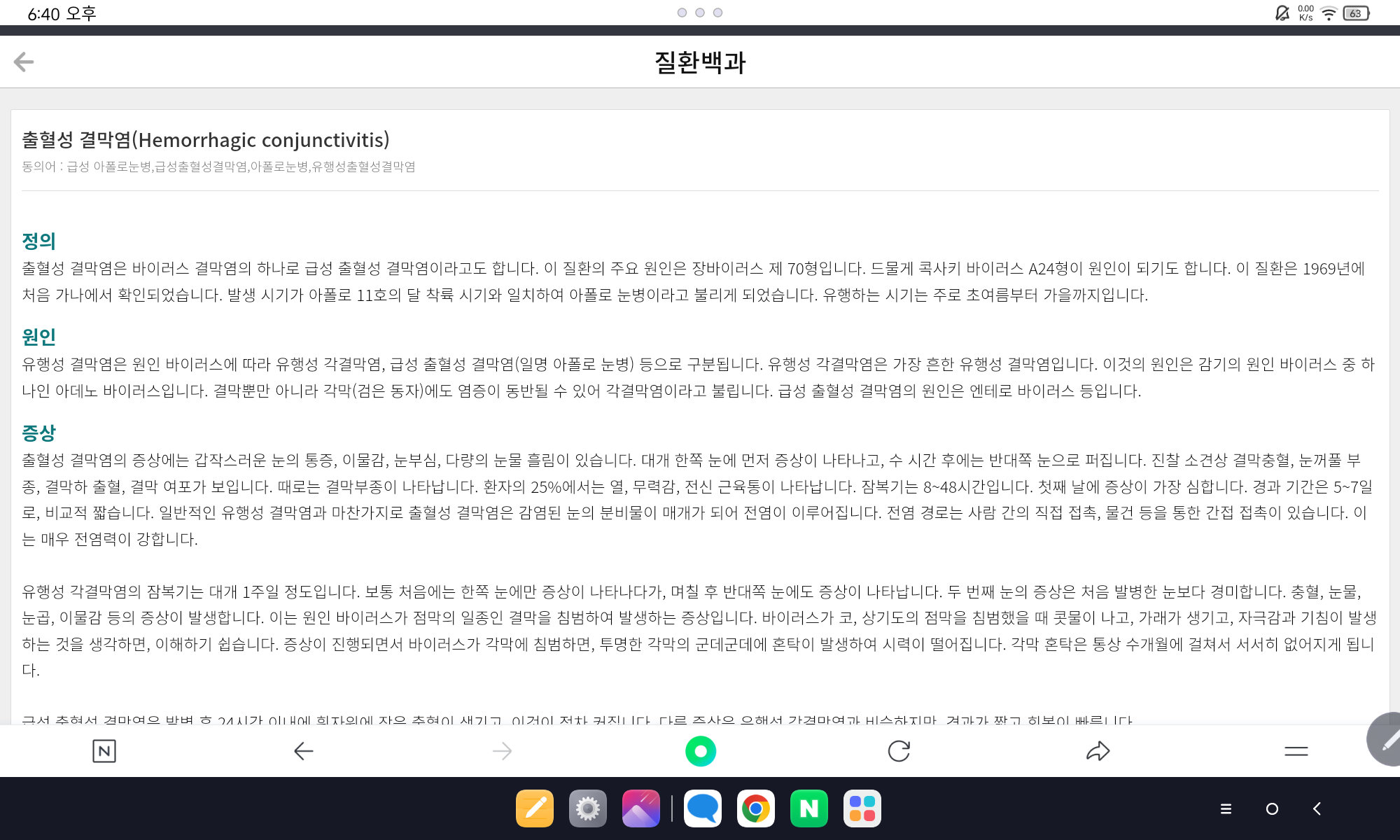
Task: Tap the three dots at top center
Action: click(x=699, y=13)
